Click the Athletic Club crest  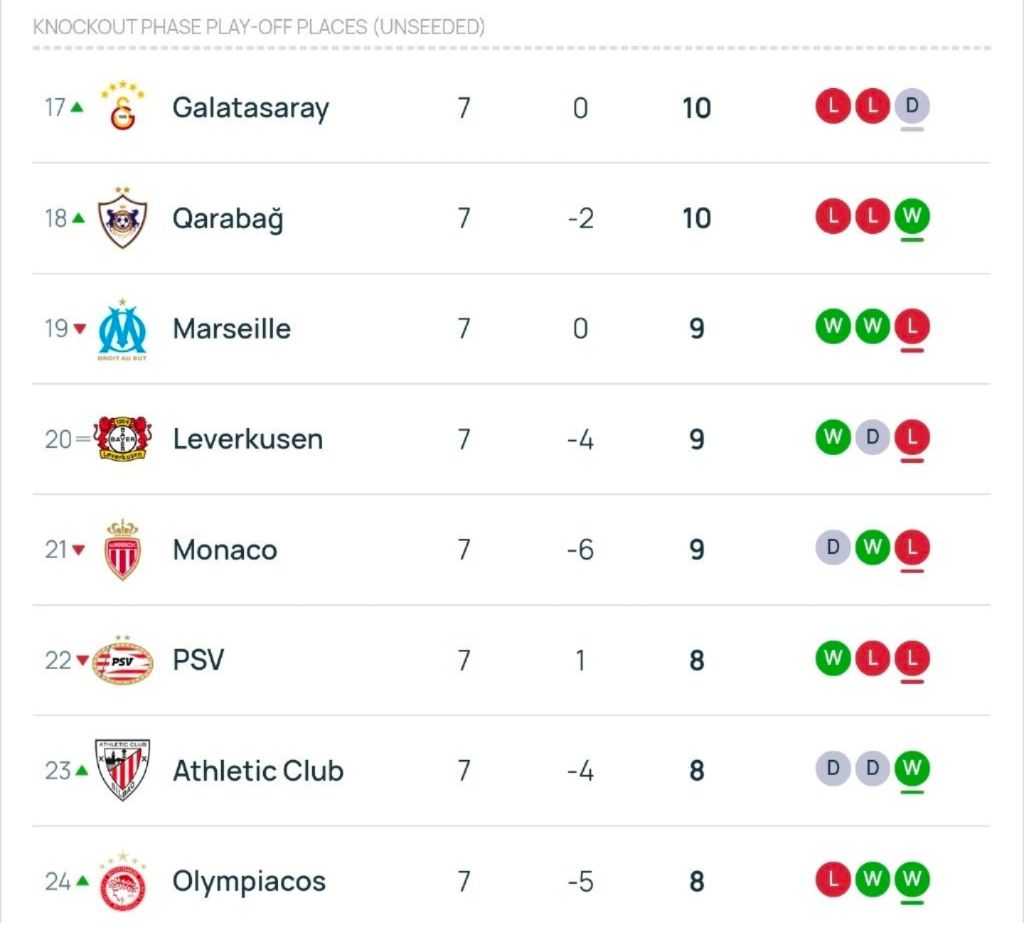123,771
